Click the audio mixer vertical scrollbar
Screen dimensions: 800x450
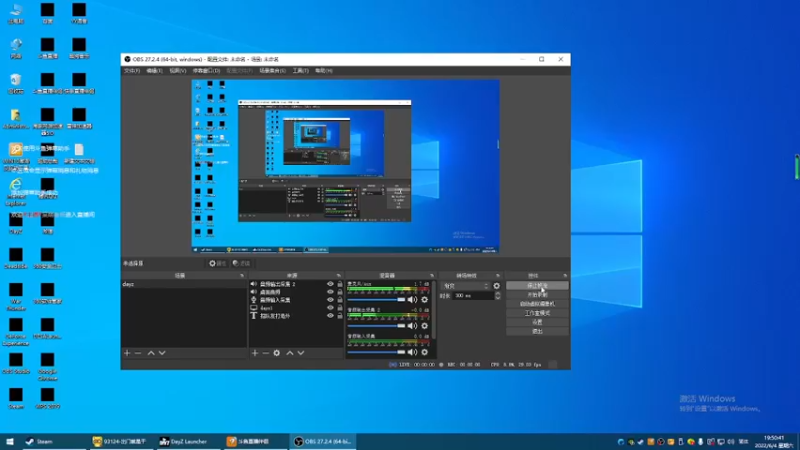(x=434, y=310)
